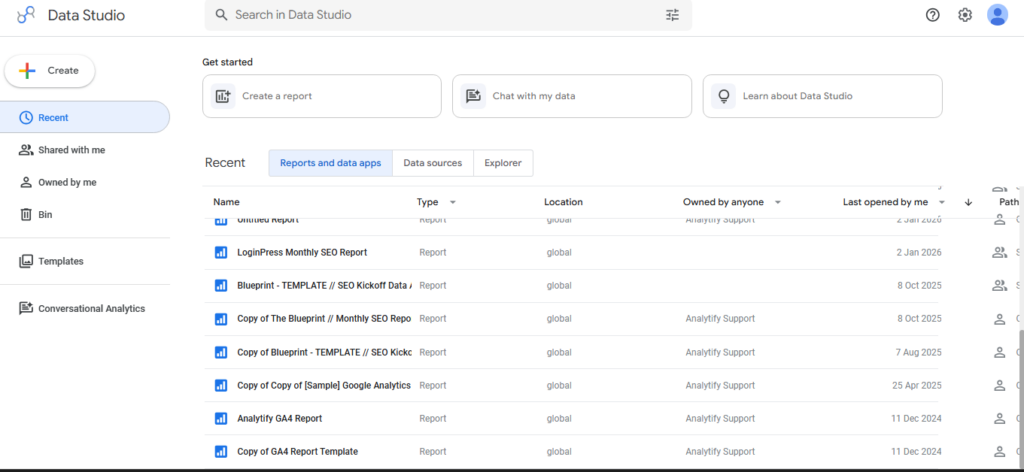Click in the Search in Data Studio field
Image resolution: width=1024 pixels, height=472 pixels.
(448, 15)
